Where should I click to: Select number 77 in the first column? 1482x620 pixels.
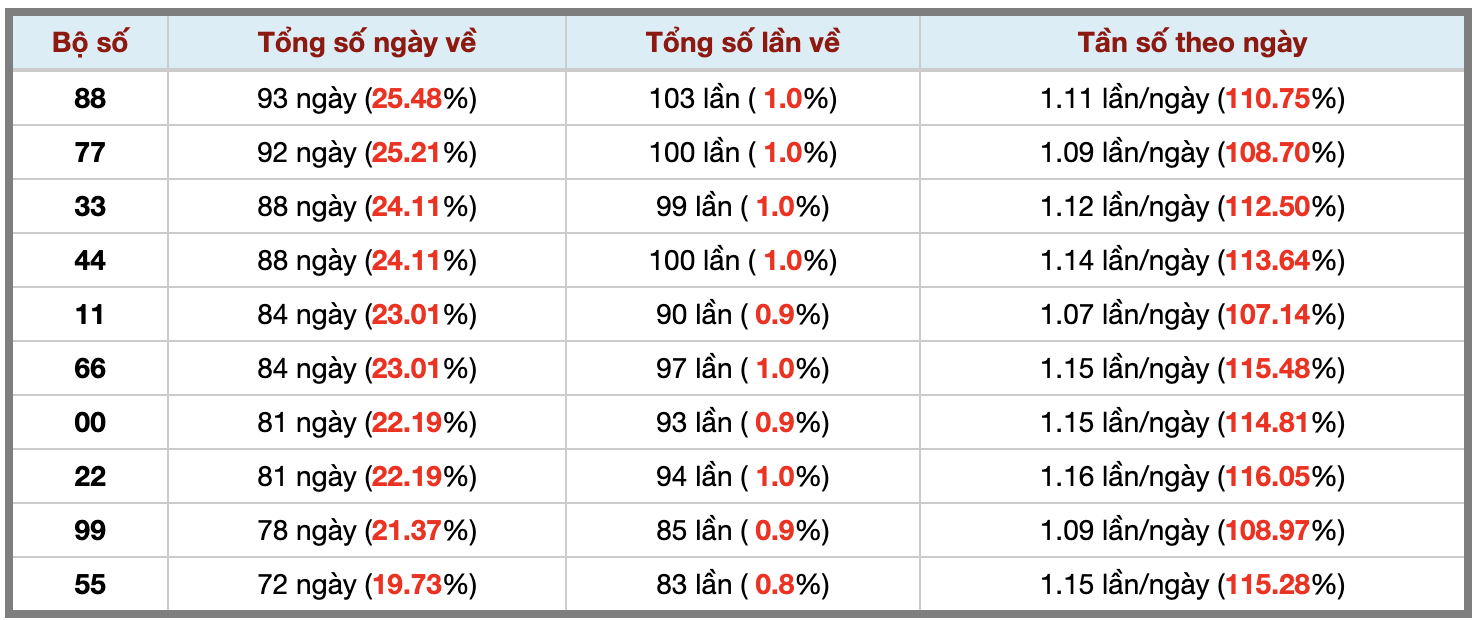click(90, 152)
